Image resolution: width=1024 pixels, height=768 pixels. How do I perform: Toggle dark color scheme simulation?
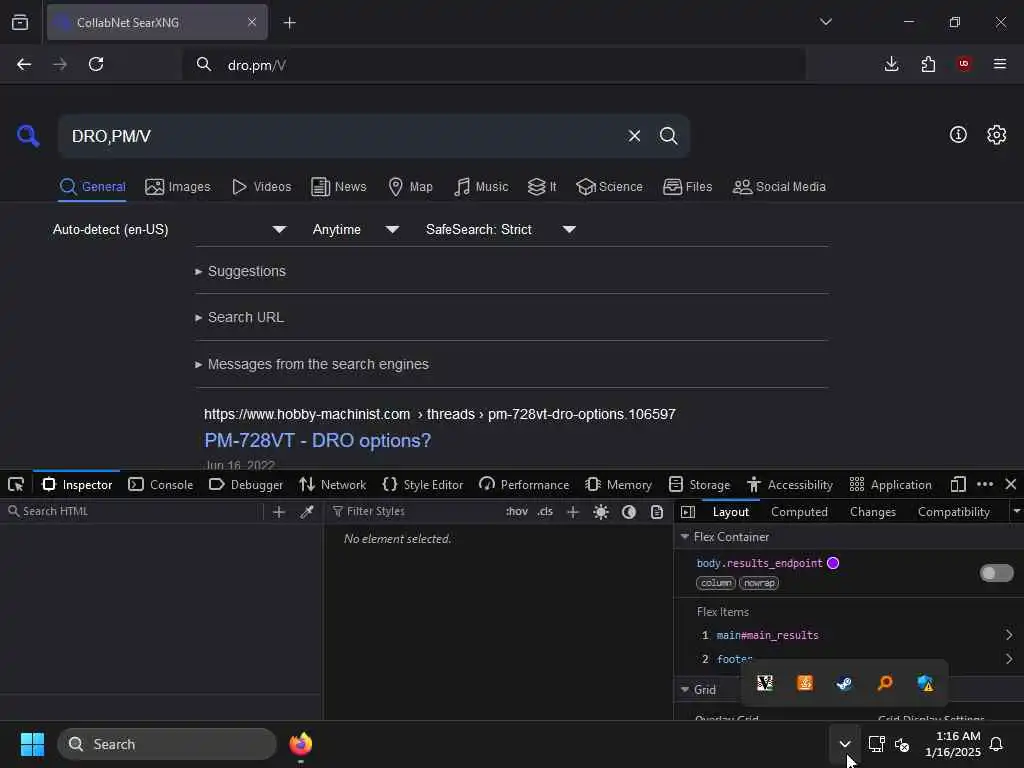click(629, 512)
